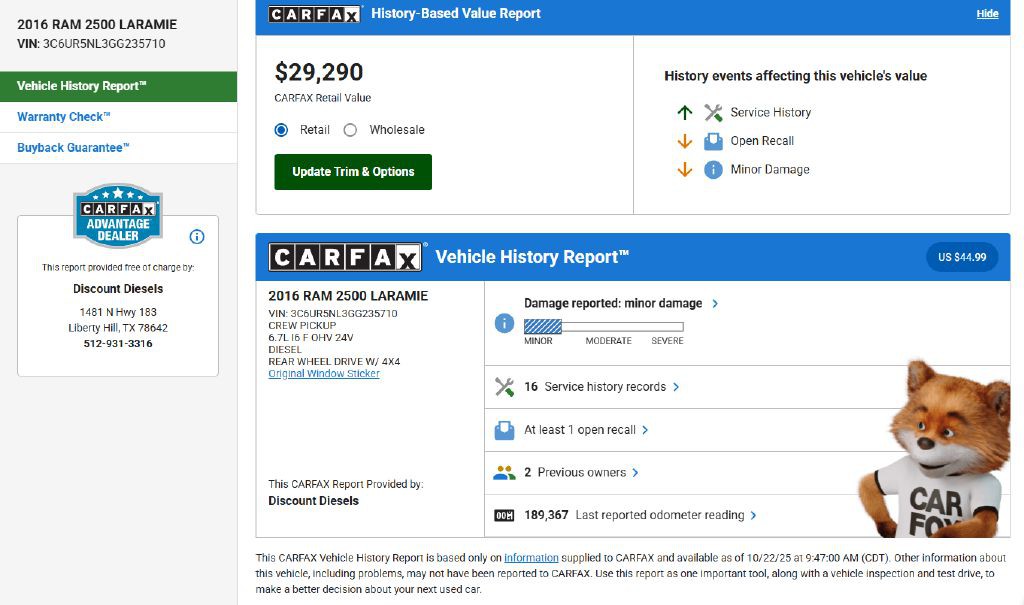Click the blue Minor Damage info icon
1024x605 pixels.
point(713,170)
